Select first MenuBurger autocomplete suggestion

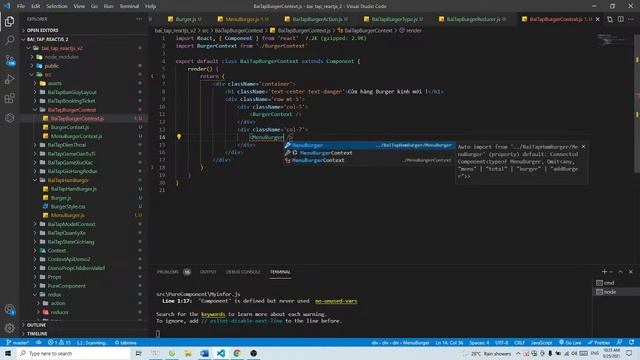pos(369,145)
